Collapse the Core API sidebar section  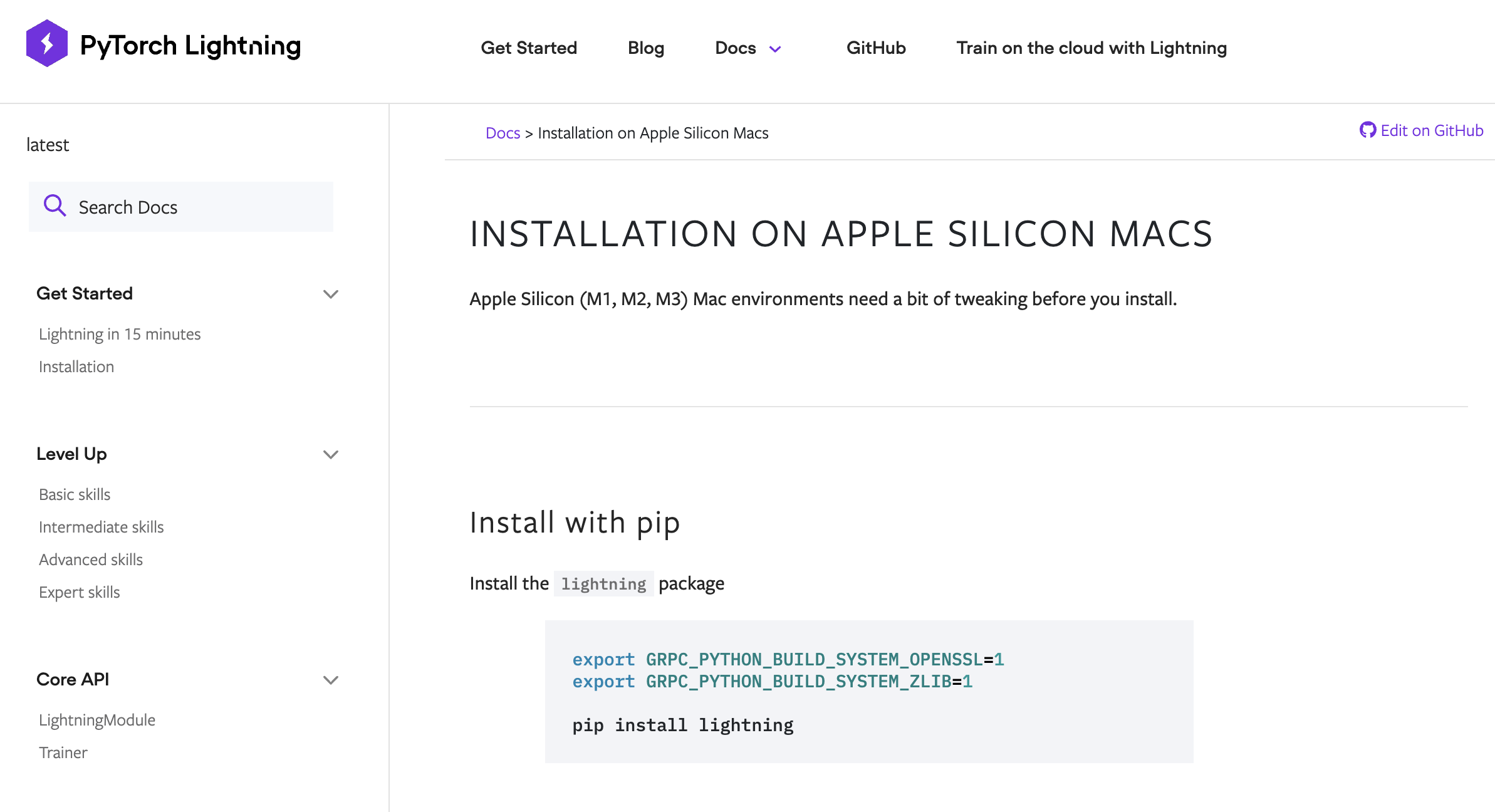point(331,680)
